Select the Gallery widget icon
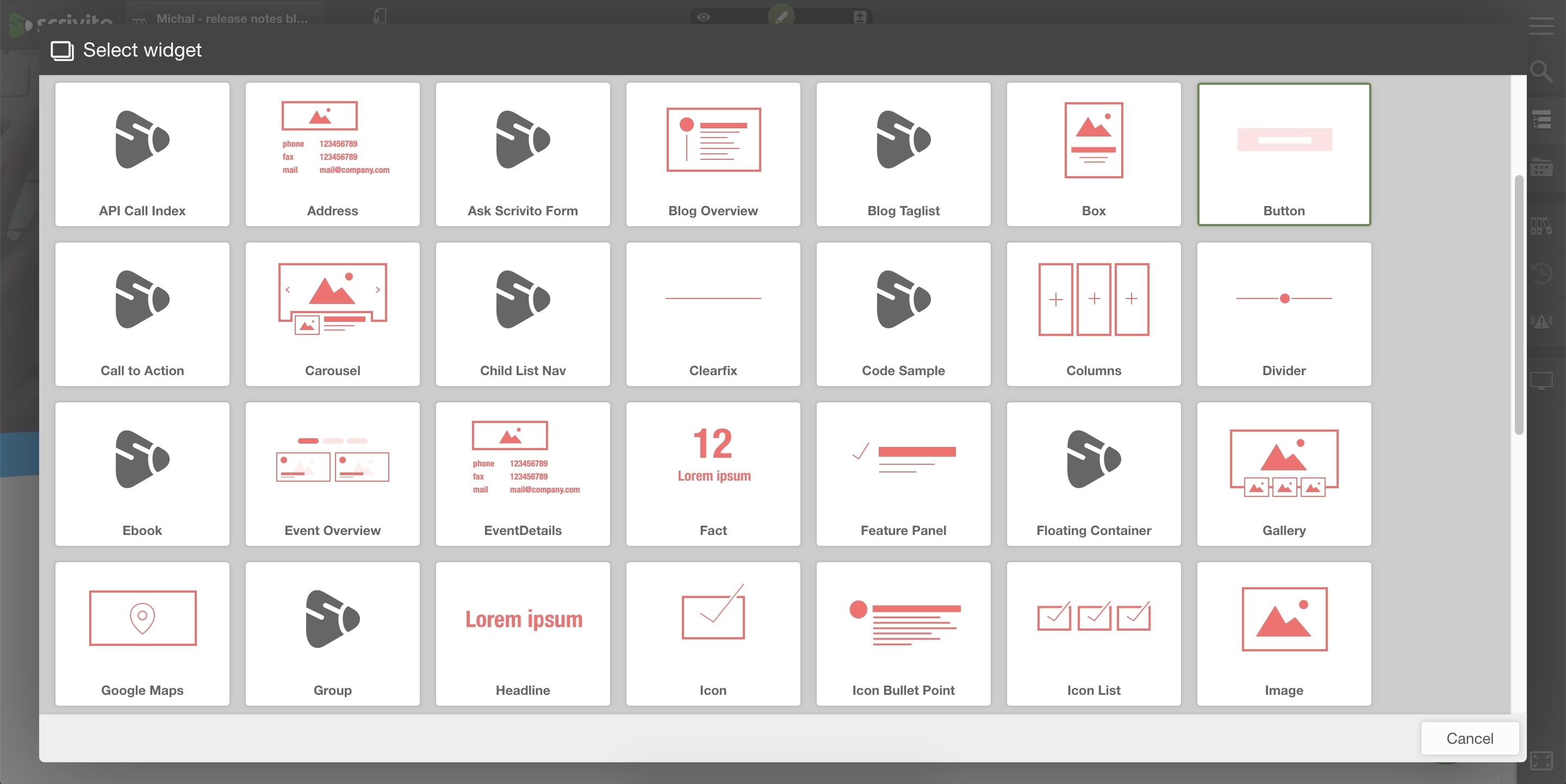This screenshot has width=1566, height=784. point(1283,462)
